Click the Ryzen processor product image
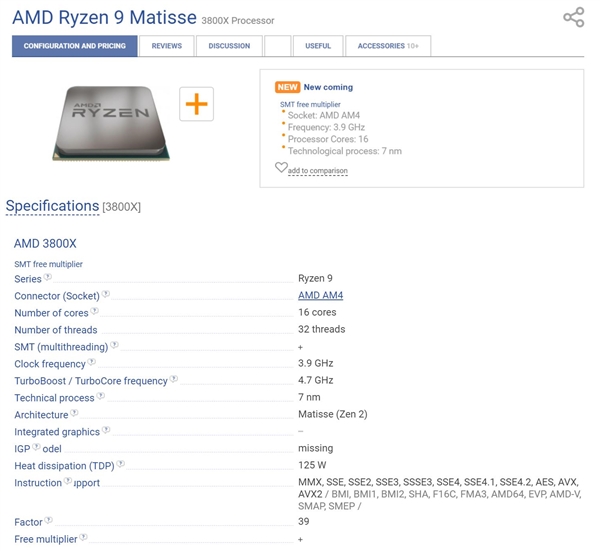This screenshot has width=600, height=551. (x=111, y=120)
